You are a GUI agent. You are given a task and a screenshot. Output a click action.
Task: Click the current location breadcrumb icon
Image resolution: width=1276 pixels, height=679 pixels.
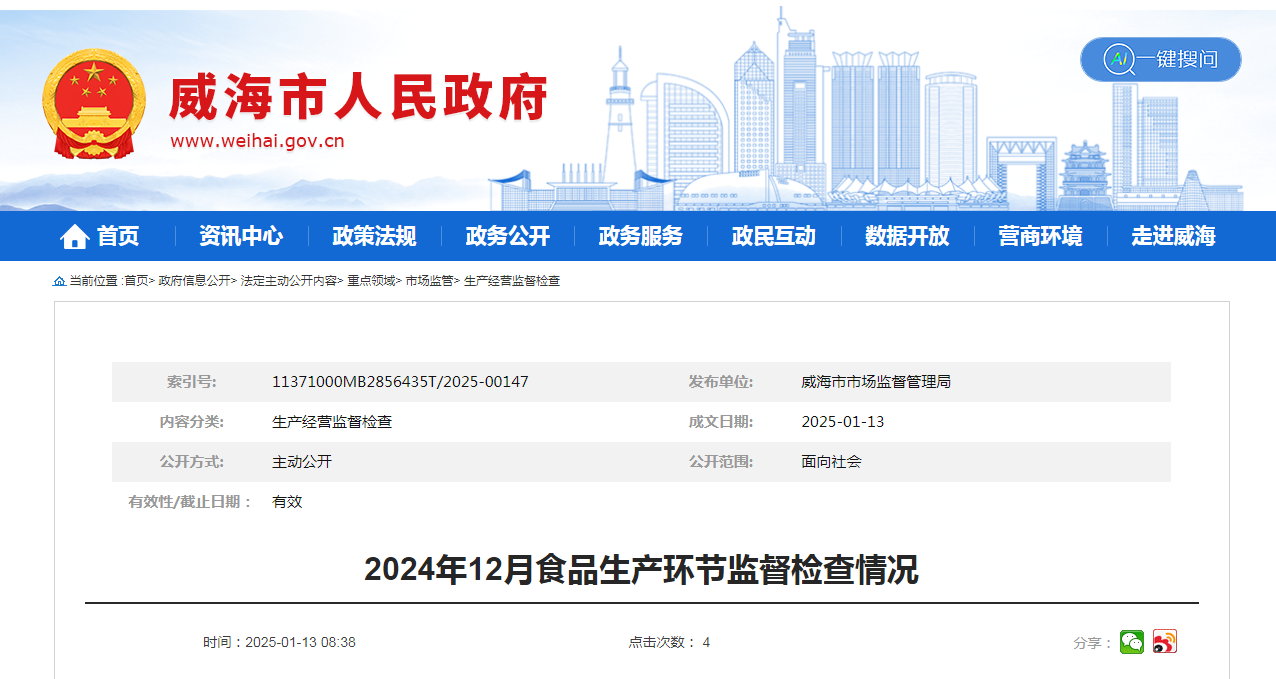click(x=59, y=282)
